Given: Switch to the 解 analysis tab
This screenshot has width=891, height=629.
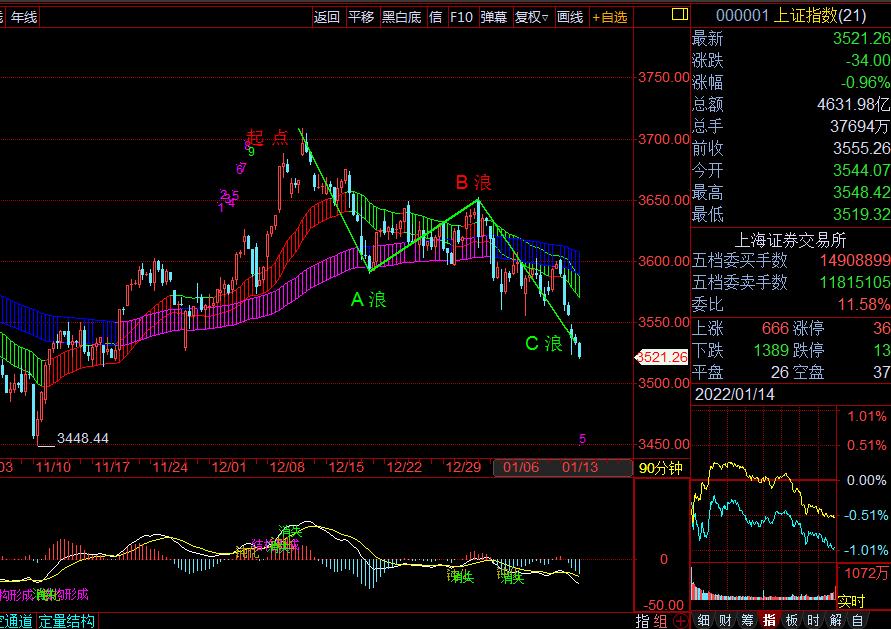Looking at the screenshot, I should (x=836, y=620).
